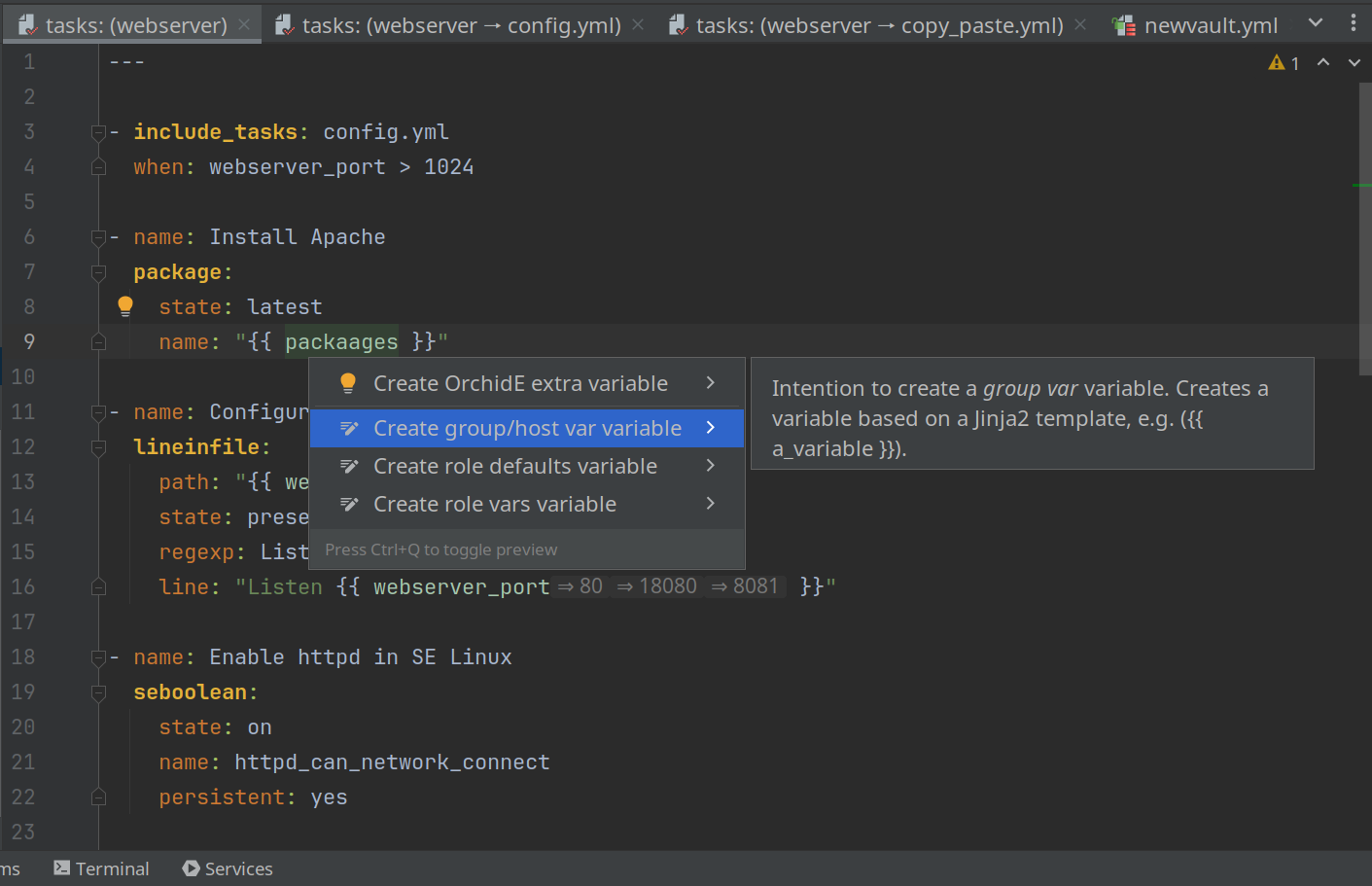Click the green change marker on the scrollbar stripe
The image size is (1372, 886).
[x=1361, y=185]
